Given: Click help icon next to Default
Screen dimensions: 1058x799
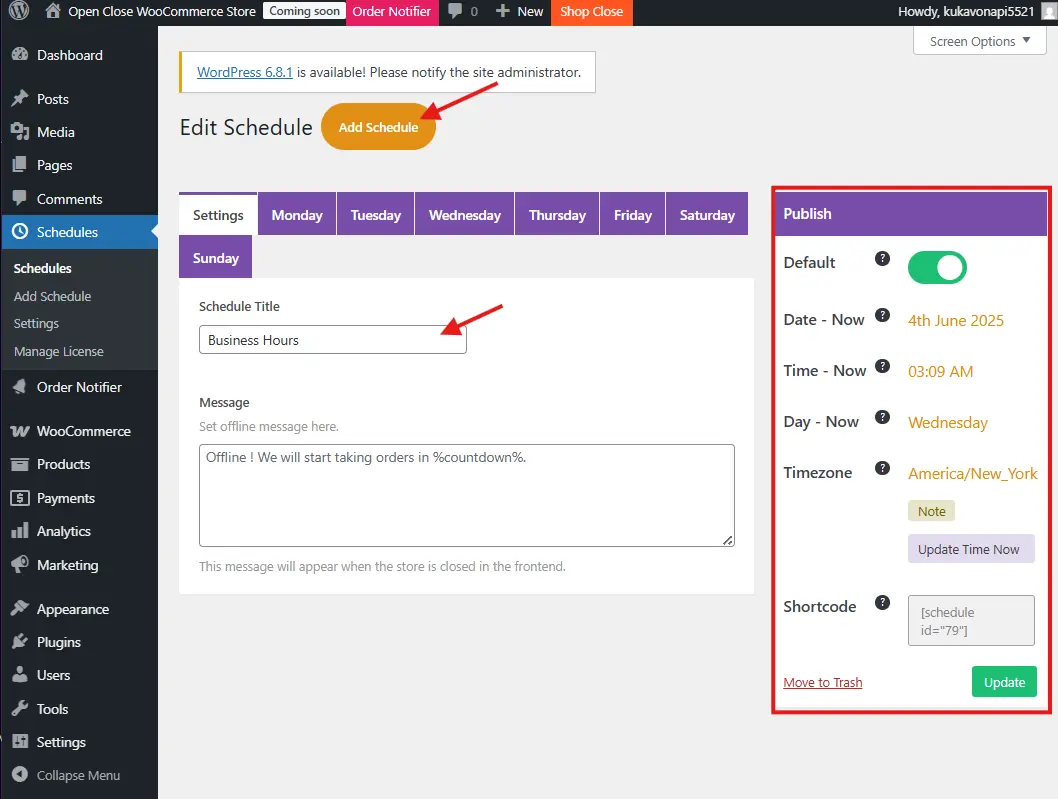Looking at the screenshot, I should pos(883,258).
